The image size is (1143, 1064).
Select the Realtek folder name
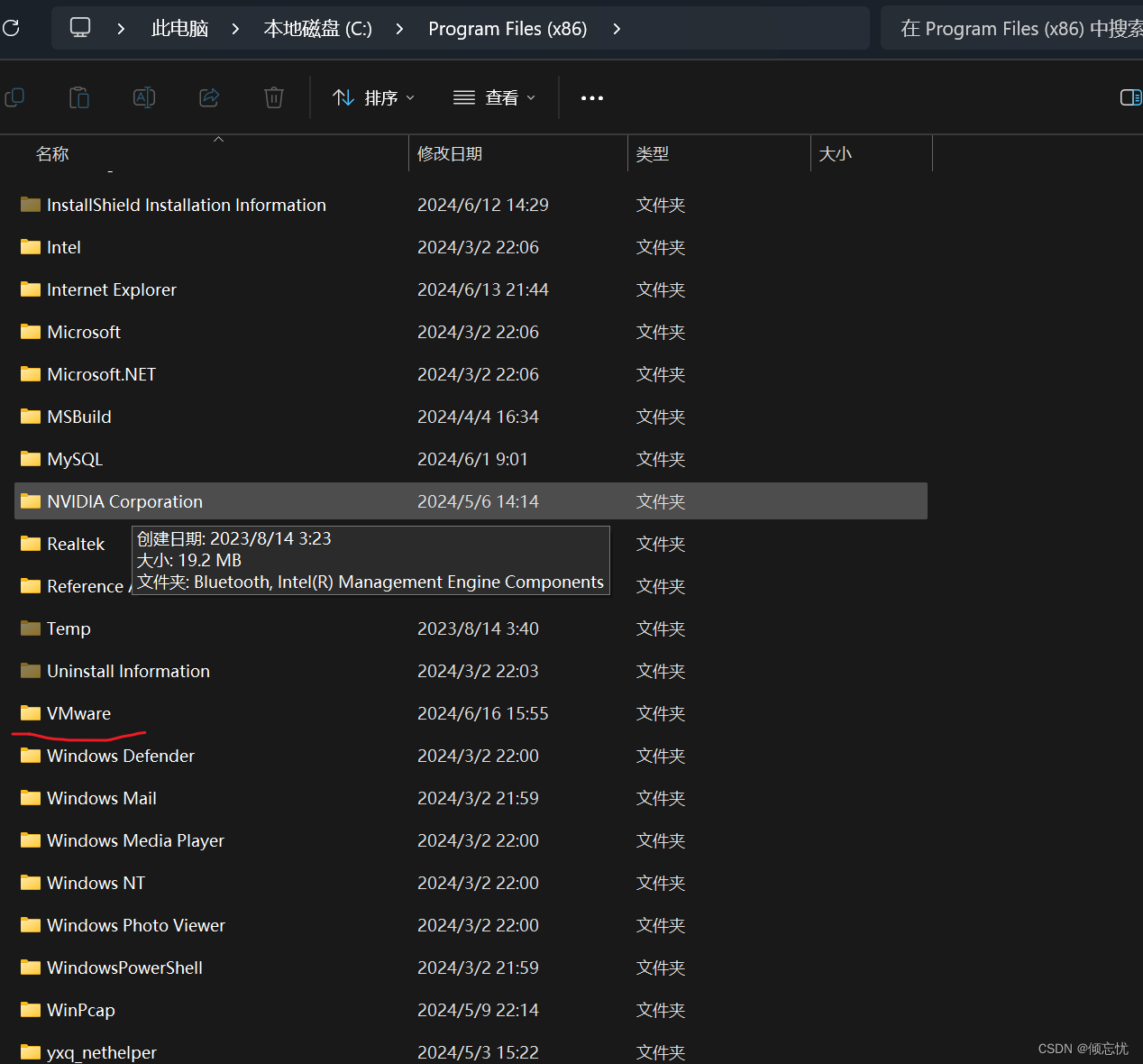76,544
